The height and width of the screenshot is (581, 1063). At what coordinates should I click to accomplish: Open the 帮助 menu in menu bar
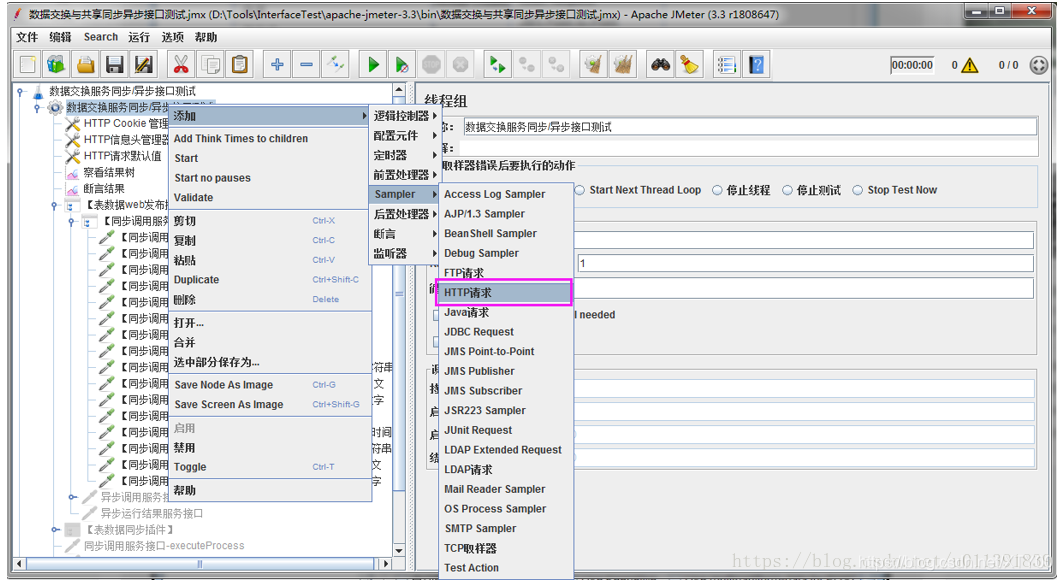tap(205, 37)
